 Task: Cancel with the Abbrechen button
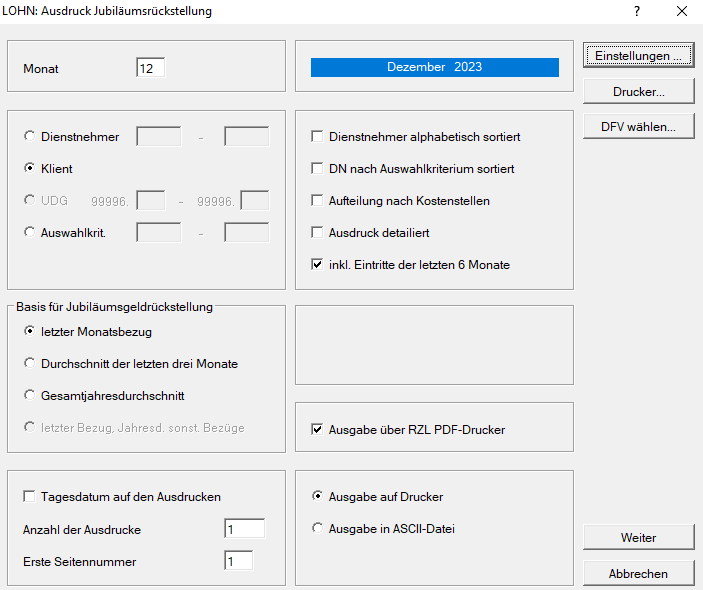pos(638,574)
